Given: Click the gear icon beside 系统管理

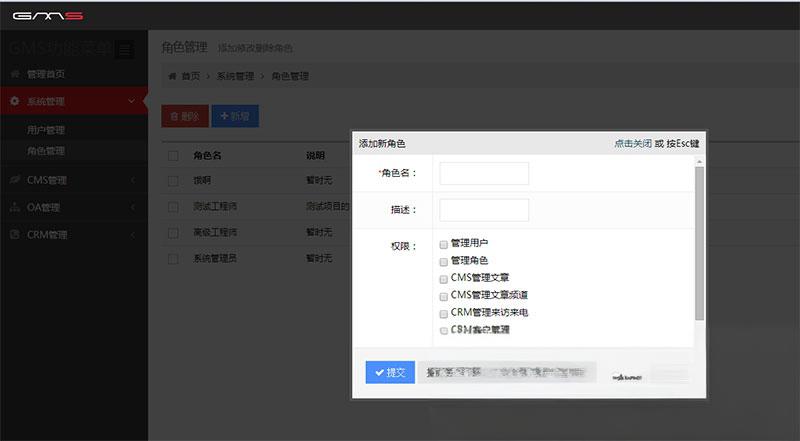Looking at the screenshot, I should click(15, 101).
